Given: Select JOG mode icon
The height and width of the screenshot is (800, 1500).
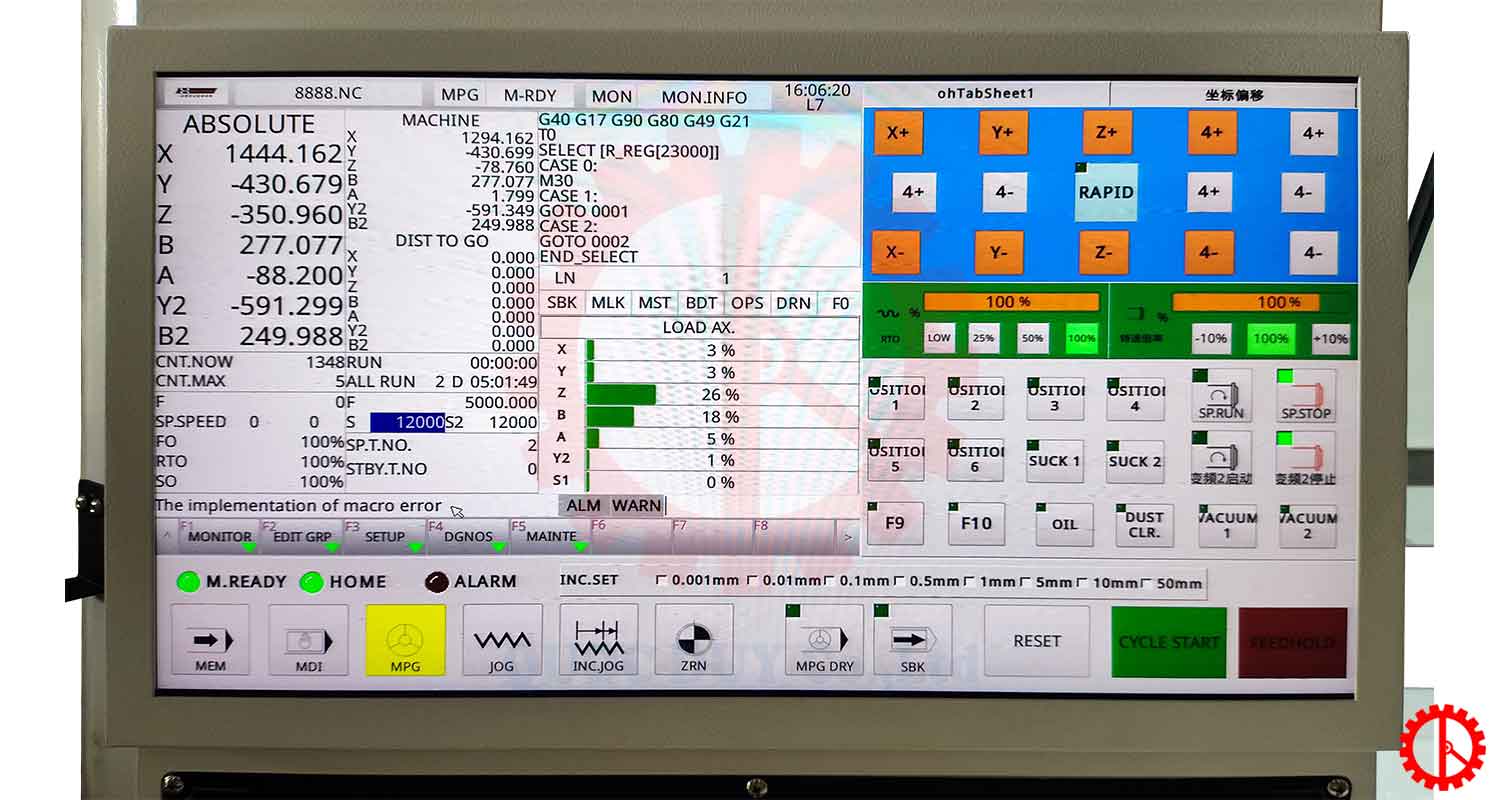Looking at the screenshot, I should pos(501,640).
